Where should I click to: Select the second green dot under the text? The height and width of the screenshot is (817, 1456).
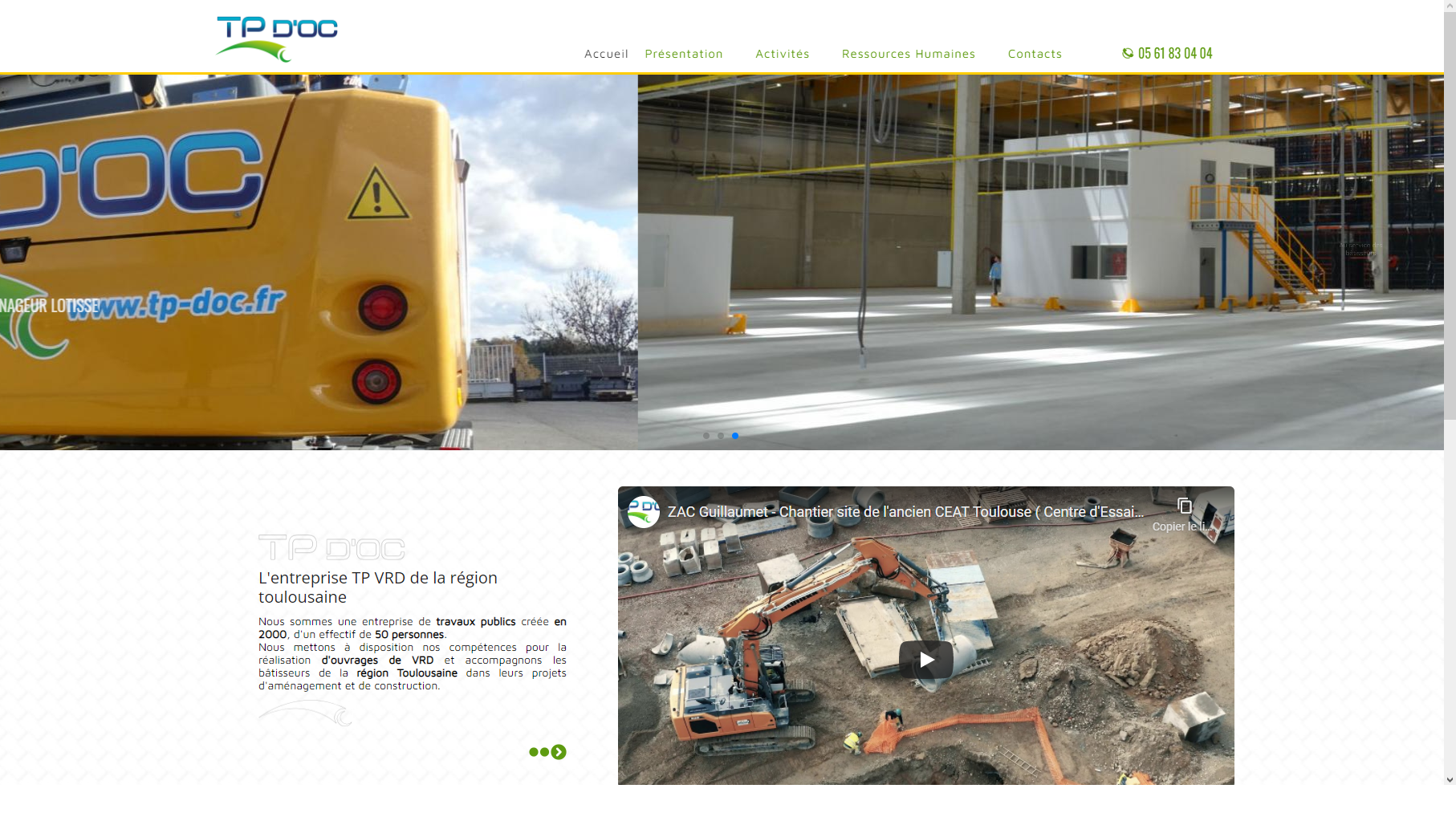545,752
